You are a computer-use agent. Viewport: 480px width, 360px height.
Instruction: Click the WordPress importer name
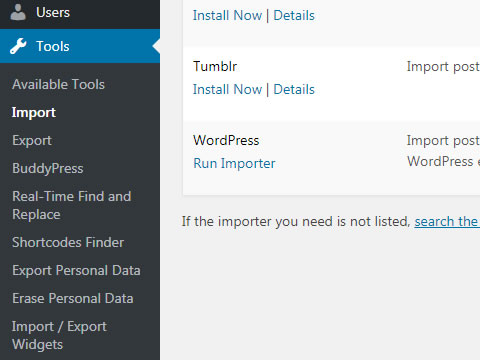(226, 140)
